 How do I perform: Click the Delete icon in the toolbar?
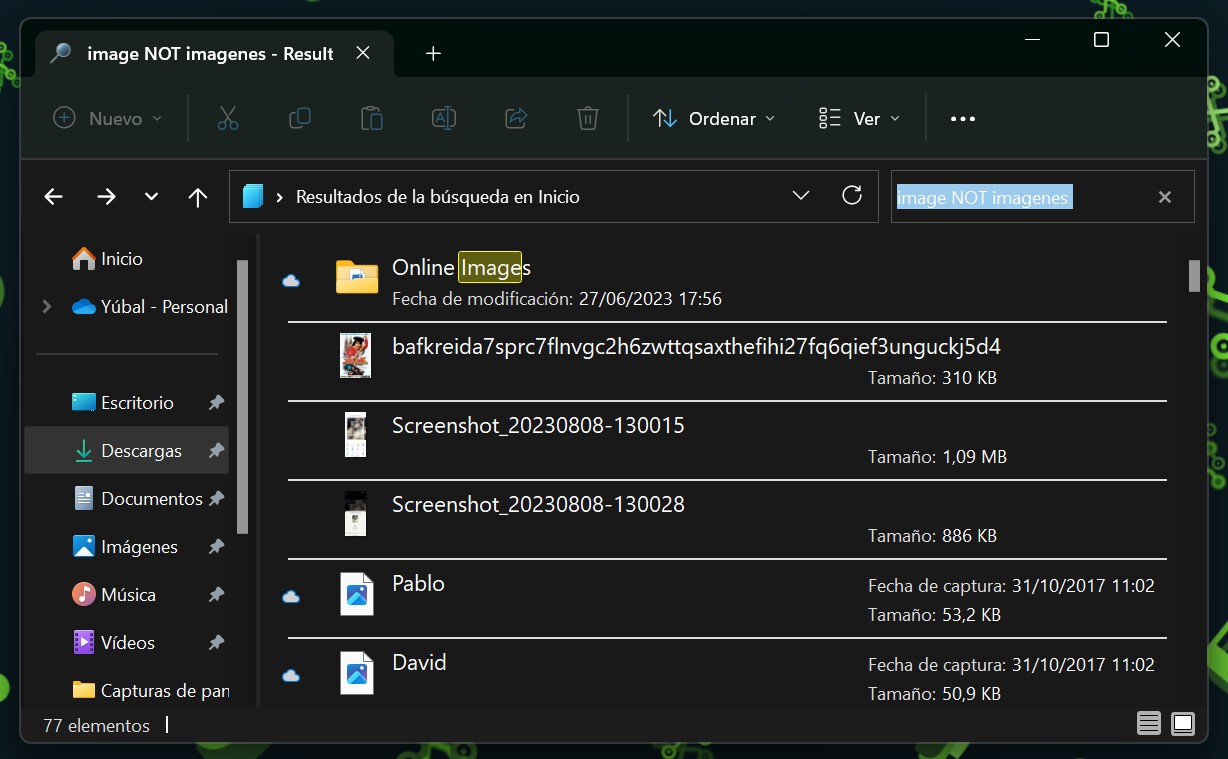tap(587, 118)
